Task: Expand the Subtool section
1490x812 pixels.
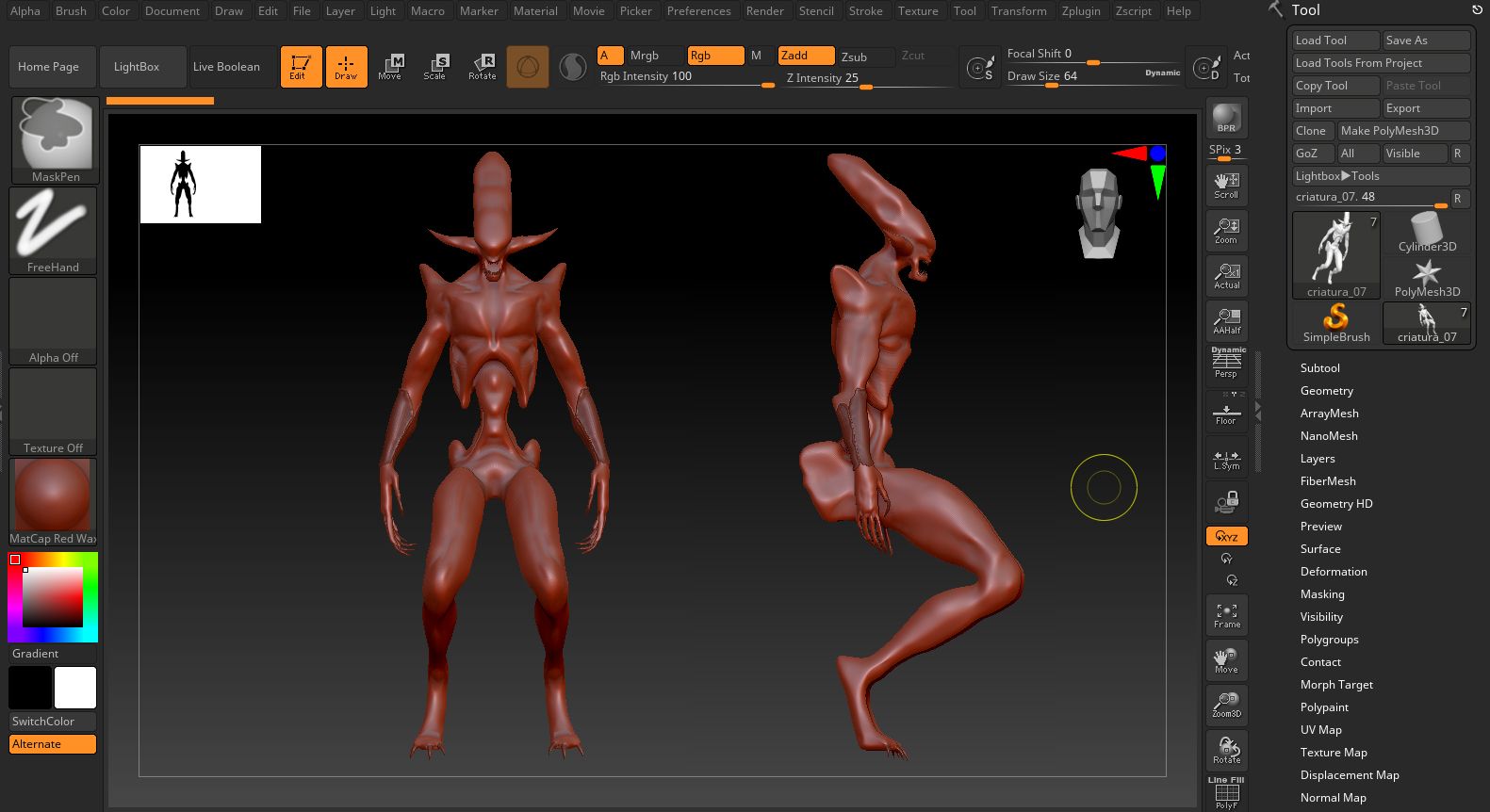Action: click(x=1319, y=368)
